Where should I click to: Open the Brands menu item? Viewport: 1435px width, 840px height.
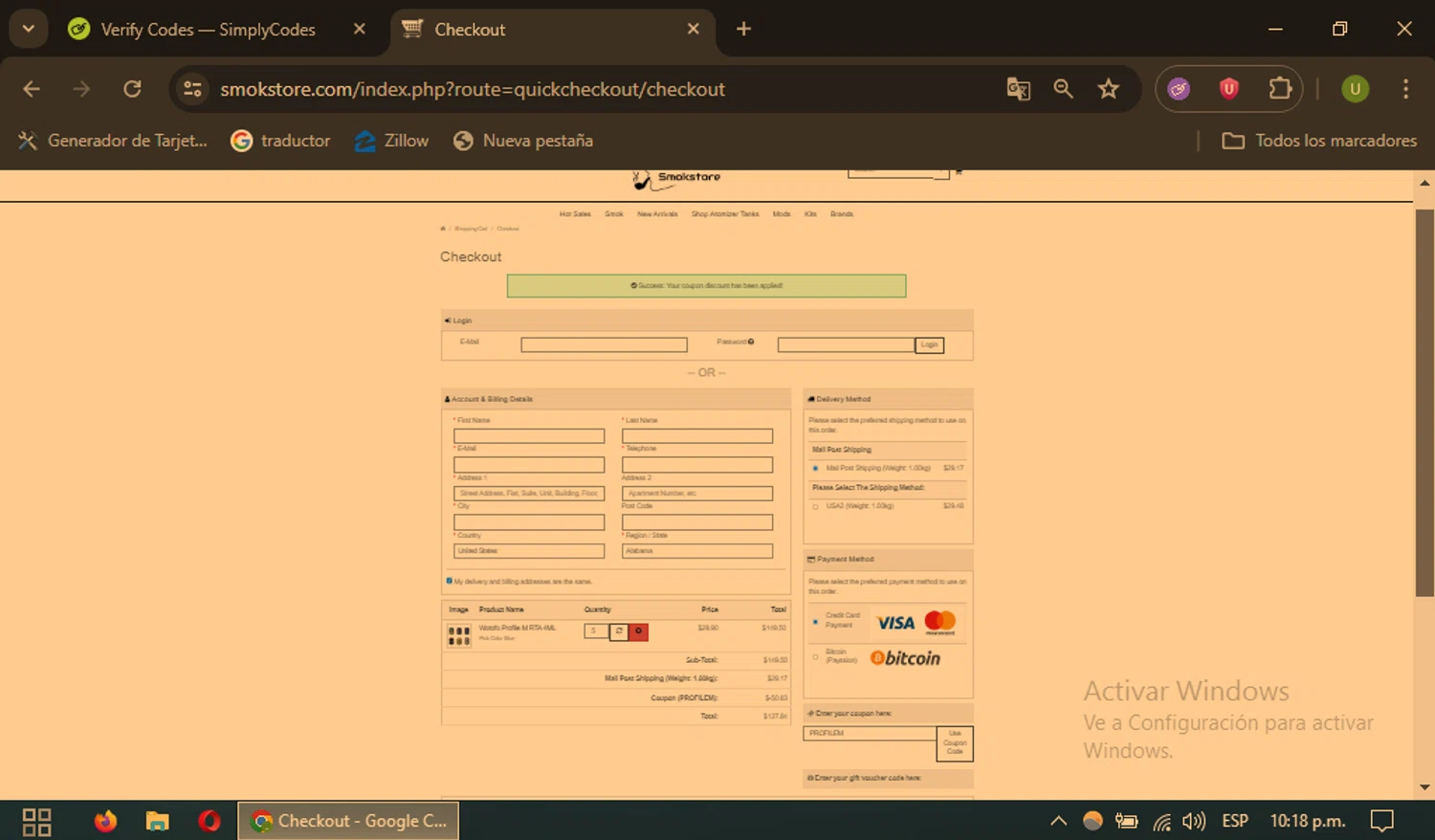(842, 214)
